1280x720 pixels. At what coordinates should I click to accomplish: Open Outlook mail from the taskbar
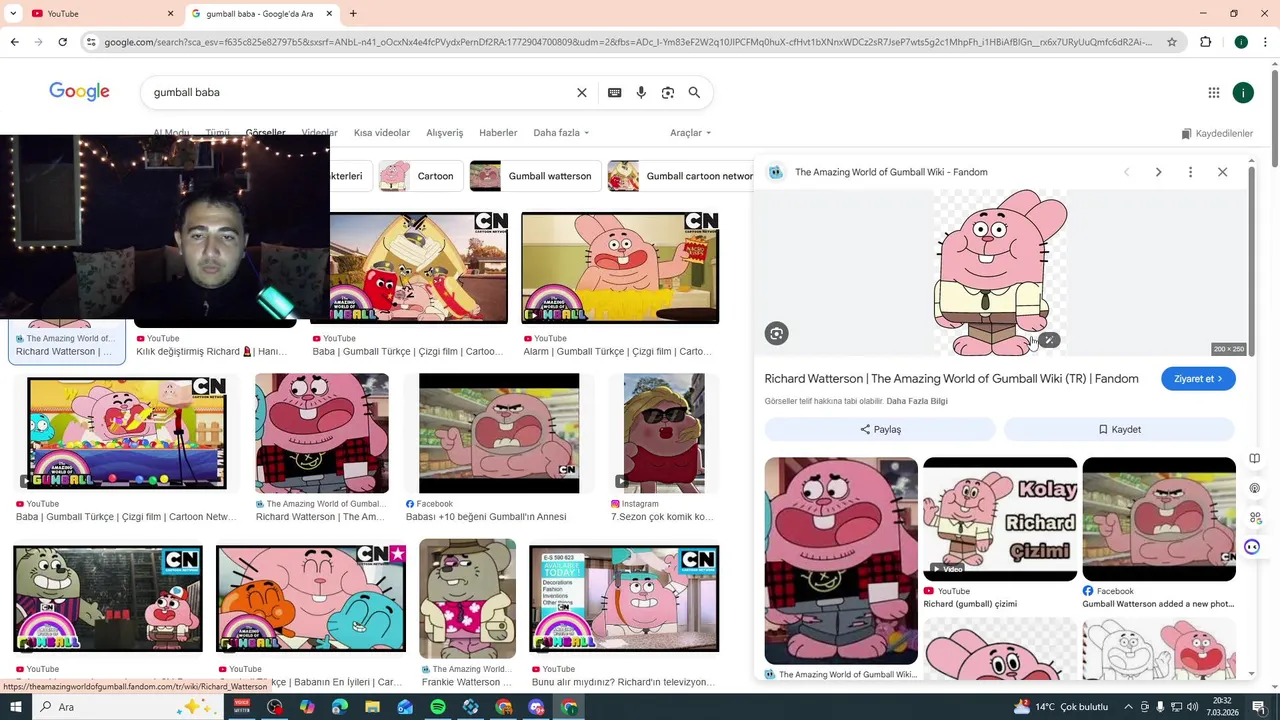(x=405, y=707)
